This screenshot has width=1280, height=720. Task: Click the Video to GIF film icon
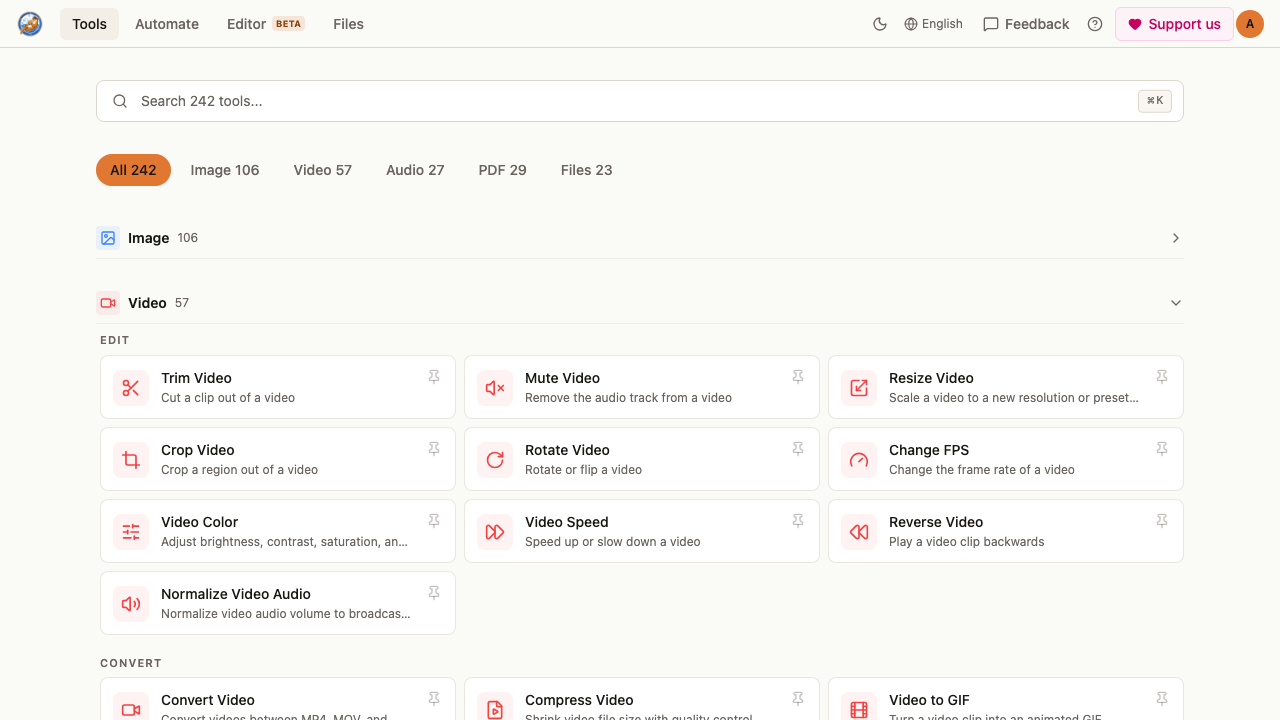(859, 709)
